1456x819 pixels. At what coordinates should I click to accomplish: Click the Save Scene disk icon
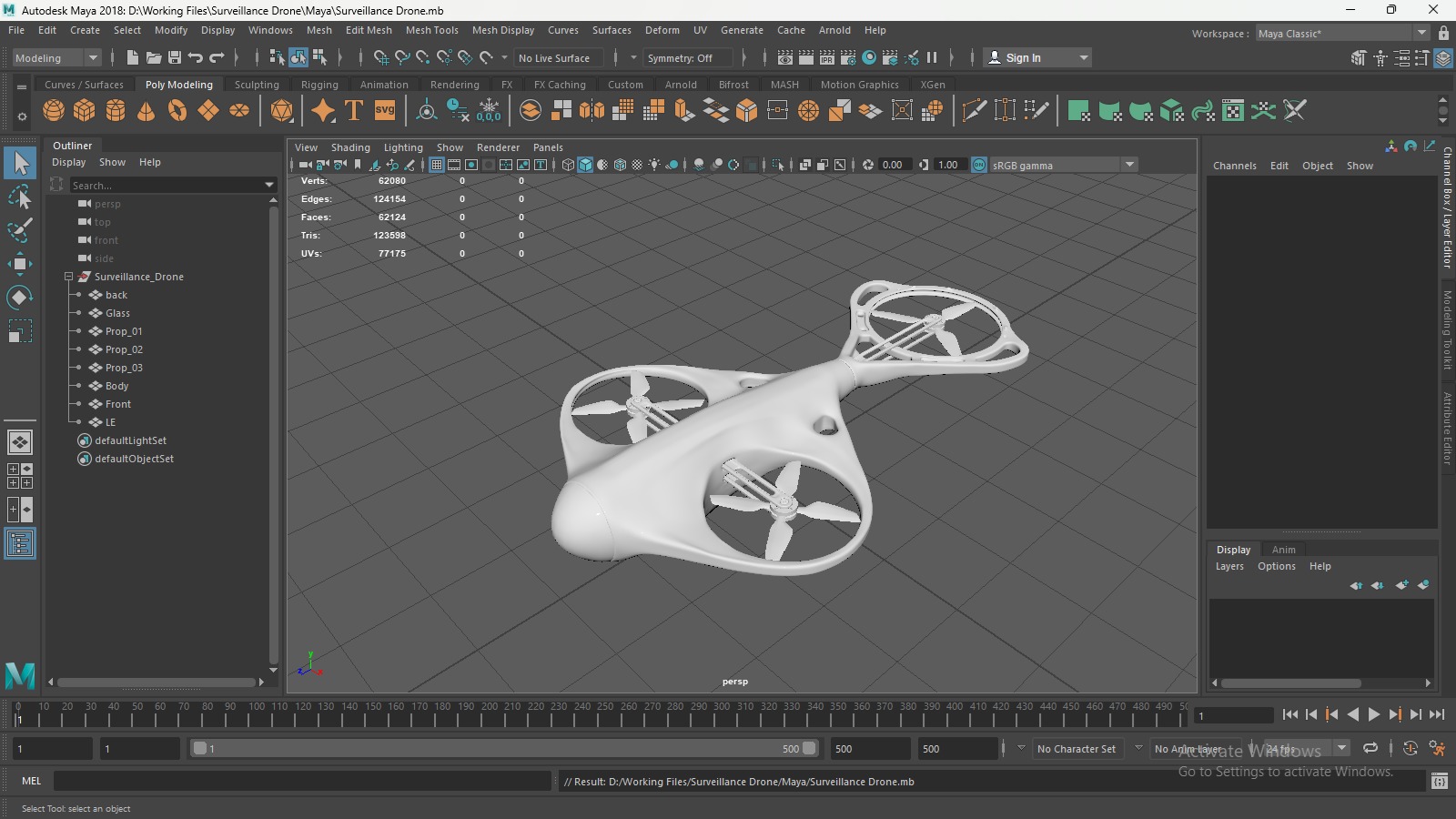[x=175, y=57]
